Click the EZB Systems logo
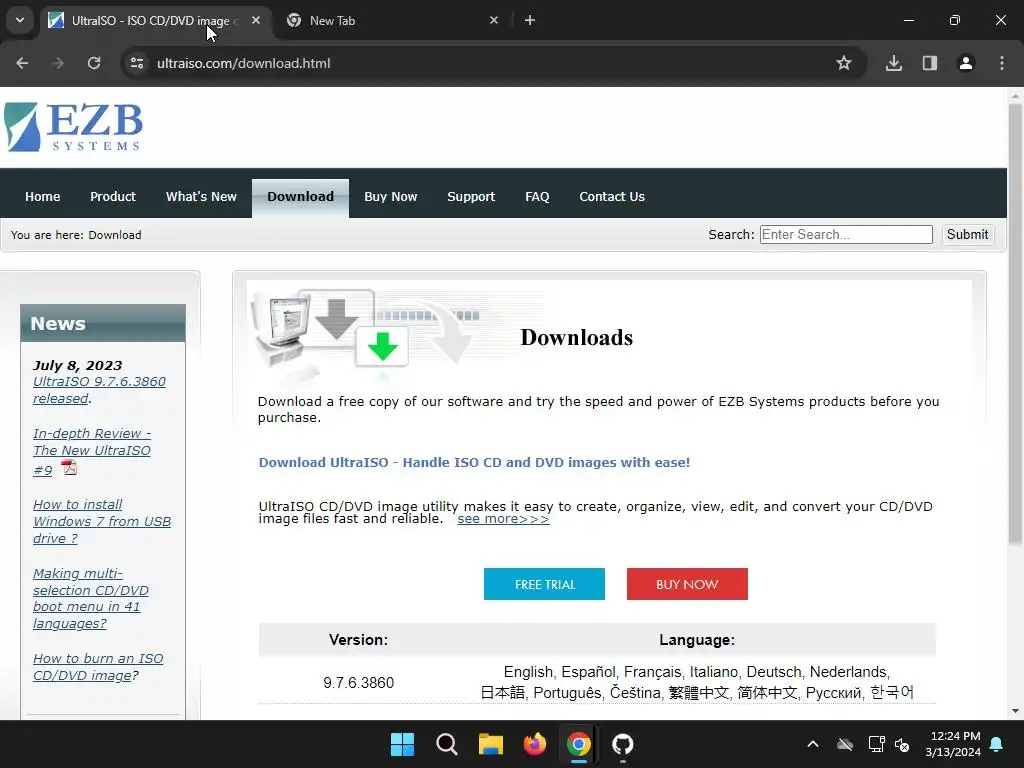Image resolution: width=1024 pixels, height=768 pixels. [x=73, y=127]
